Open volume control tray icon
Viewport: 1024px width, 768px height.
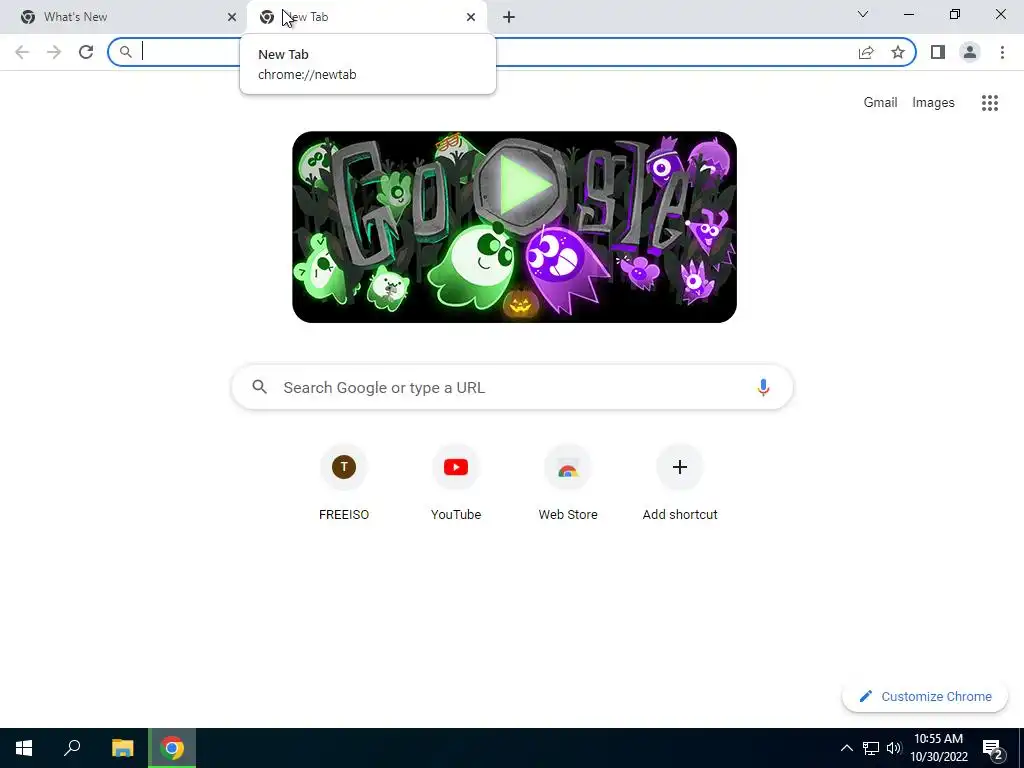pyautogui.click(x=894, y=748)
